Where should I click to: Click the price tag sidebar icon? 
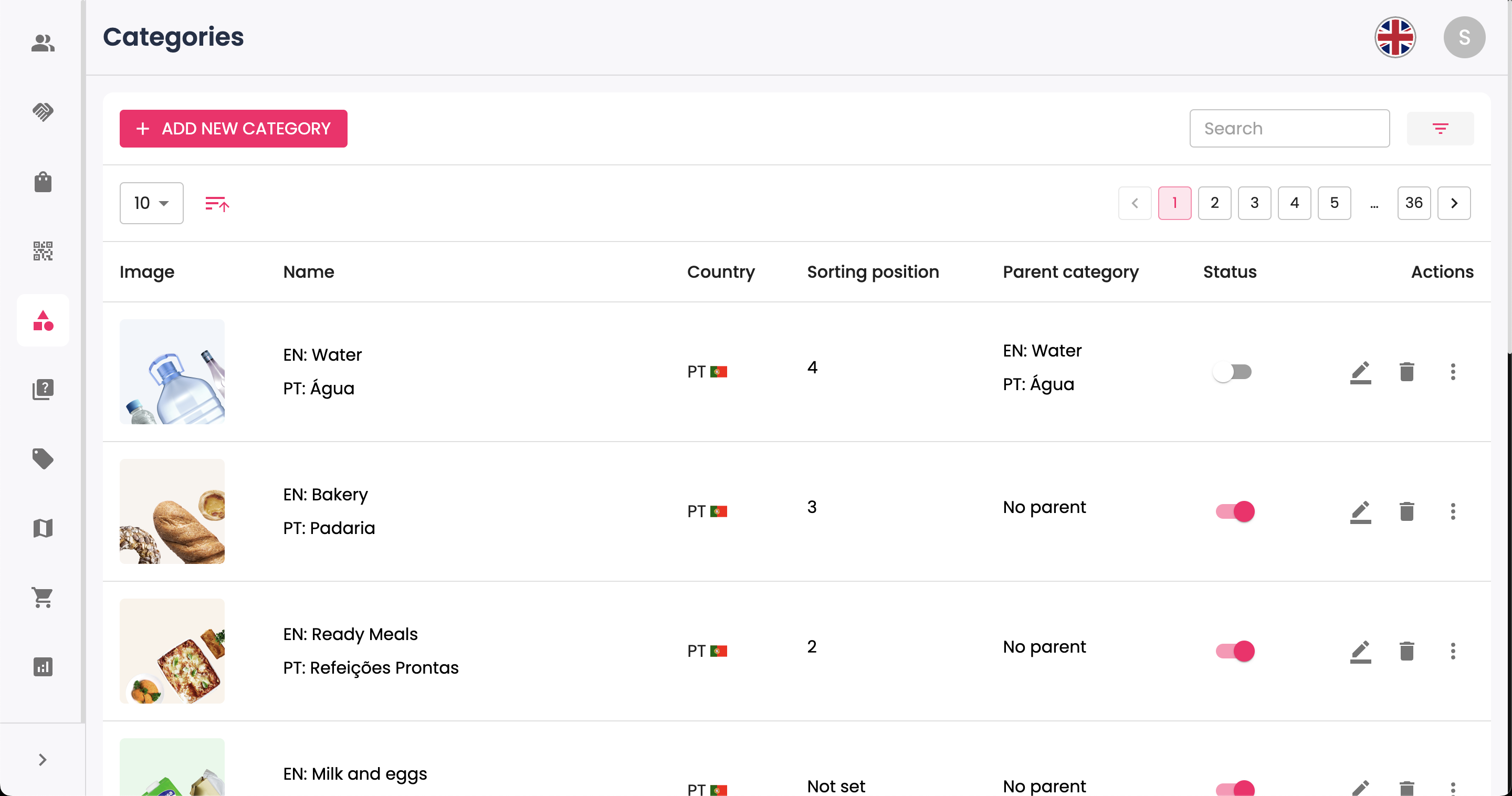tap(43, 458)
